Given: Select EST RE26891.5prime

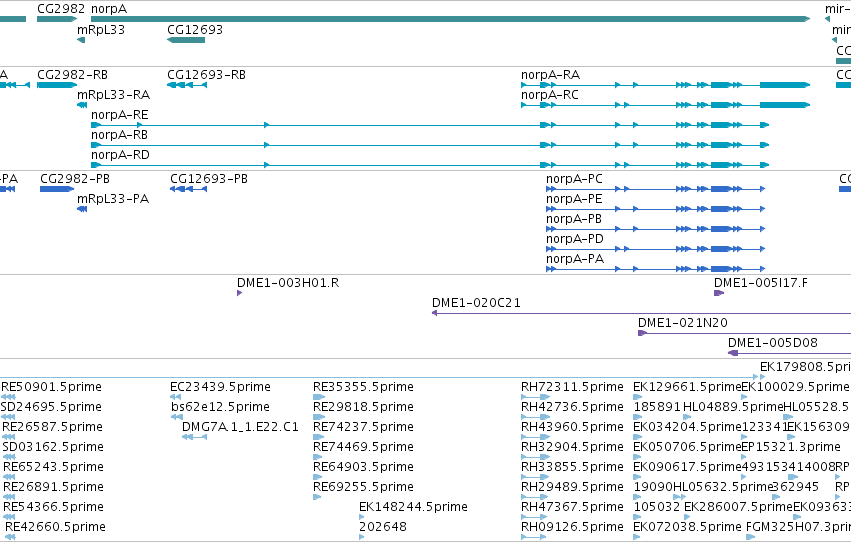Looking at the screenshot, I should [x=54, y=487].
